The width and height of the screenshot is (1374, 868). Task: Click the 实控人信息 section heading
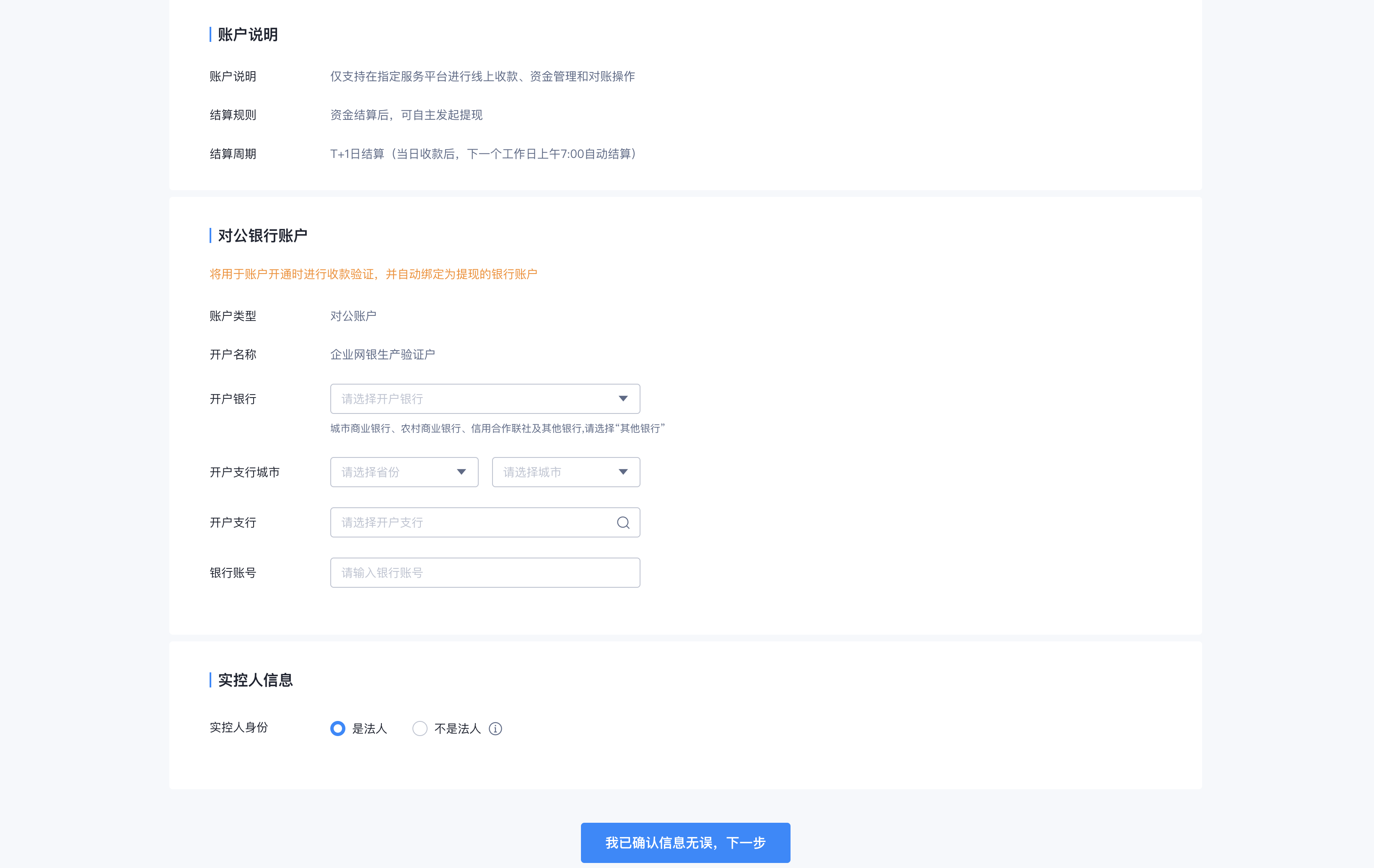255,680
